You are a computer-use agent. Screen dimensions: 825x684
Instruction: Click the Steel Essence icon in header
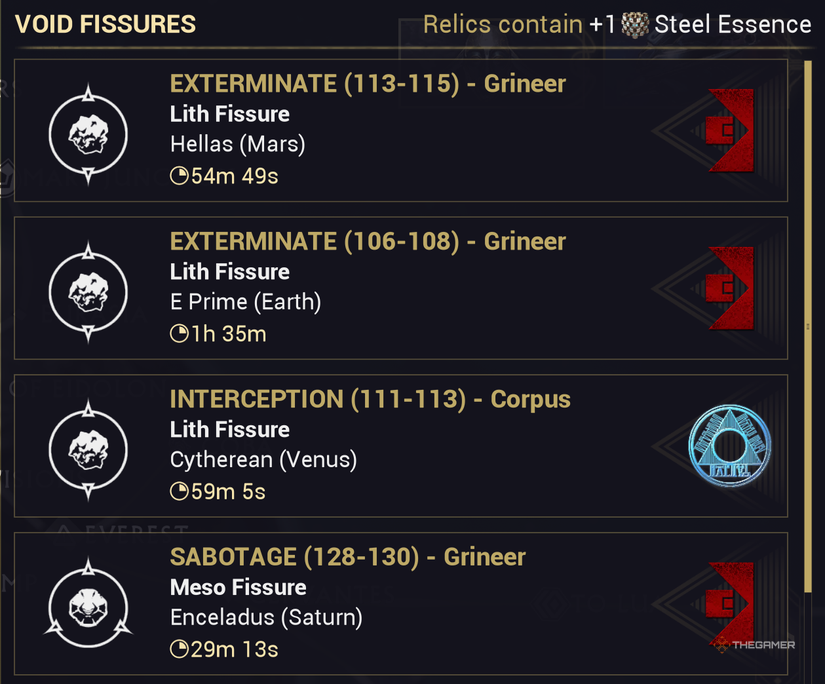pyautogui.click(x=635, y=25)
